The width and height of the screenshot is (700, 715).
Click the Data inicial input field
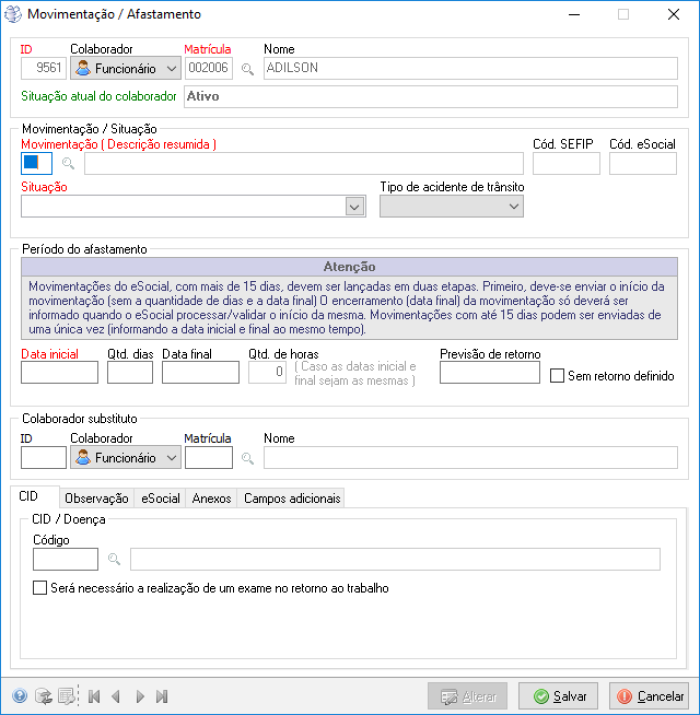[x=59, y=373]
